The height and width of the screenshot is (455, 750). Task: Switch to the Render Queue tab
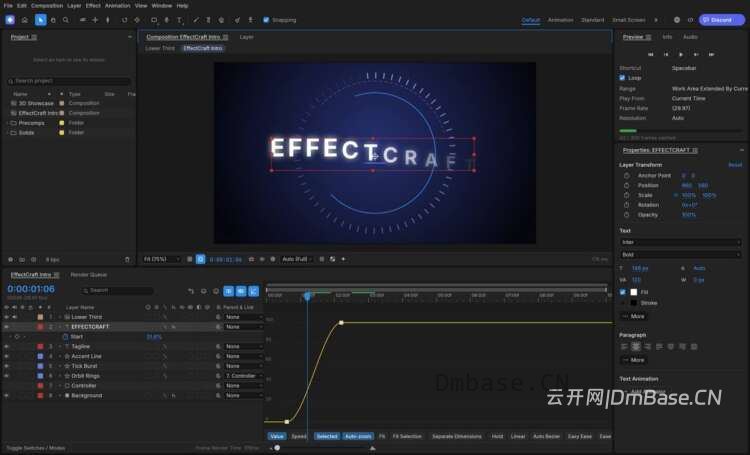pyautogui.click(x=88, y=275)
